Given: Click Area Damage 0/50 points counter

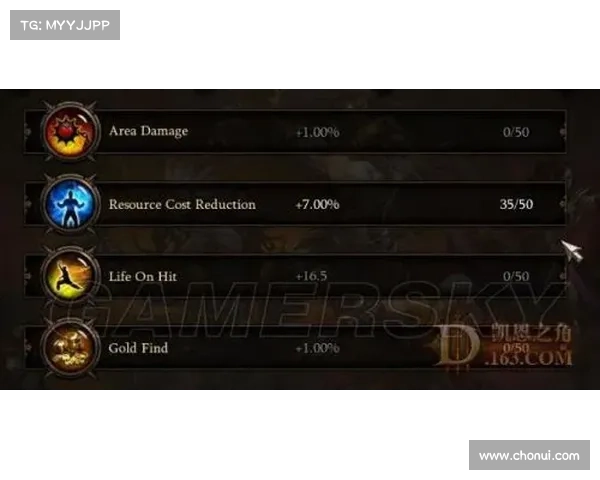Looking at the screenshot, I should (x=516, y=132).
